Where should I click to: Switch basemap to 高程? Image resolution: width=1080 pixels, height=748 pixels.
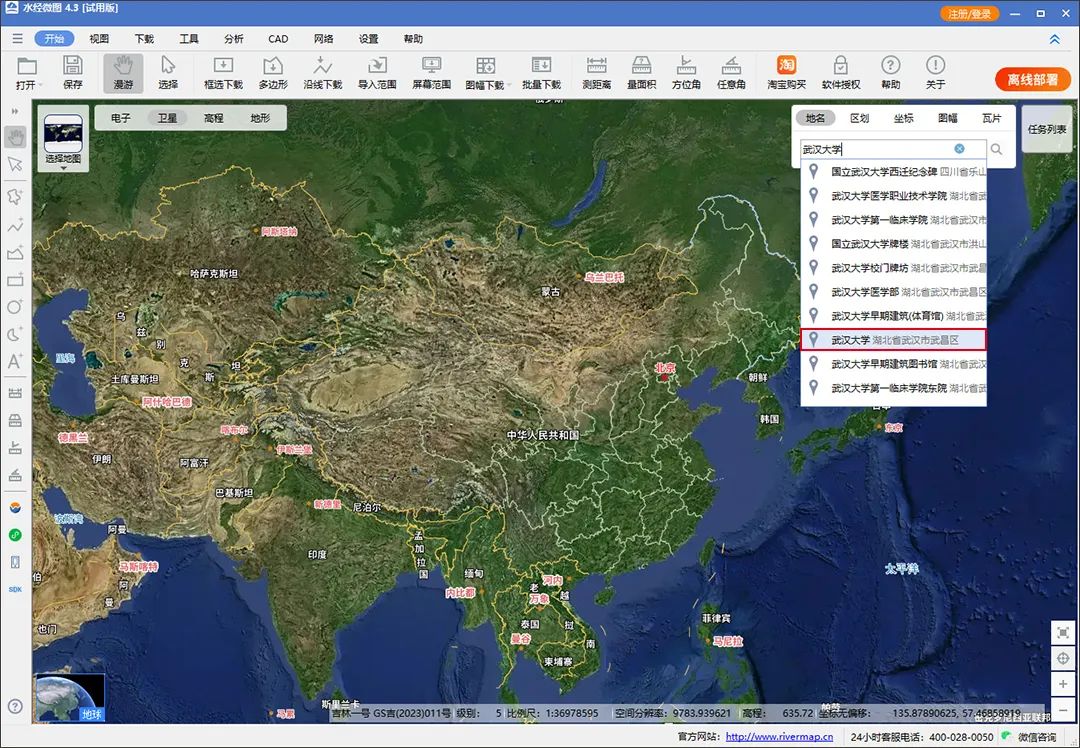point(214,118)
